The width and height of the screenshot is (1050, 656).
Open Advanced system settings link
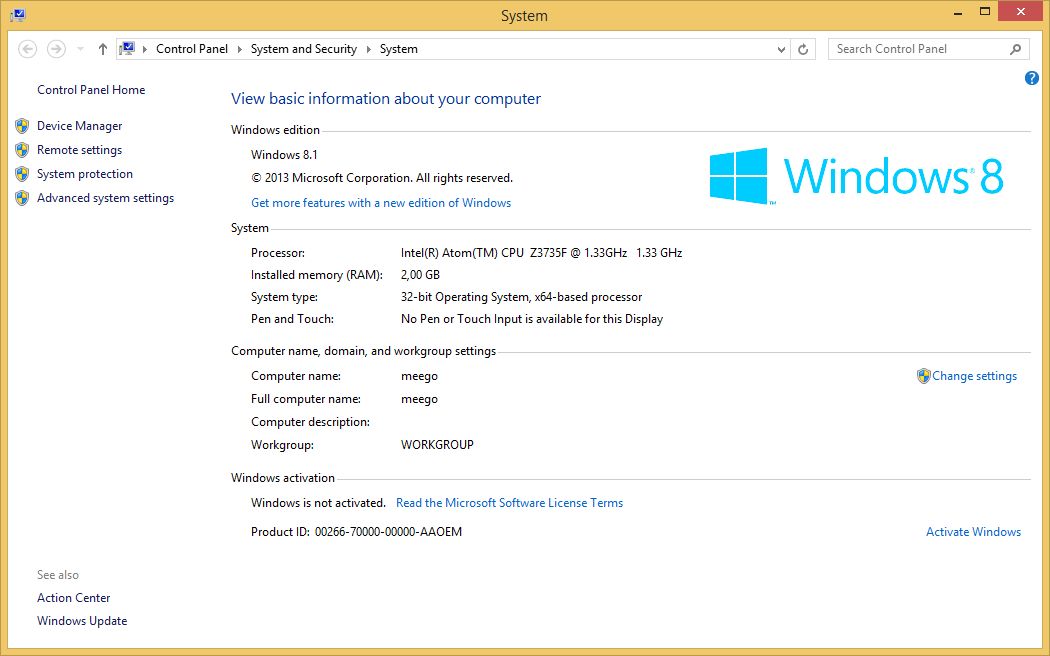pyautogui.click(x=105, y=198)
